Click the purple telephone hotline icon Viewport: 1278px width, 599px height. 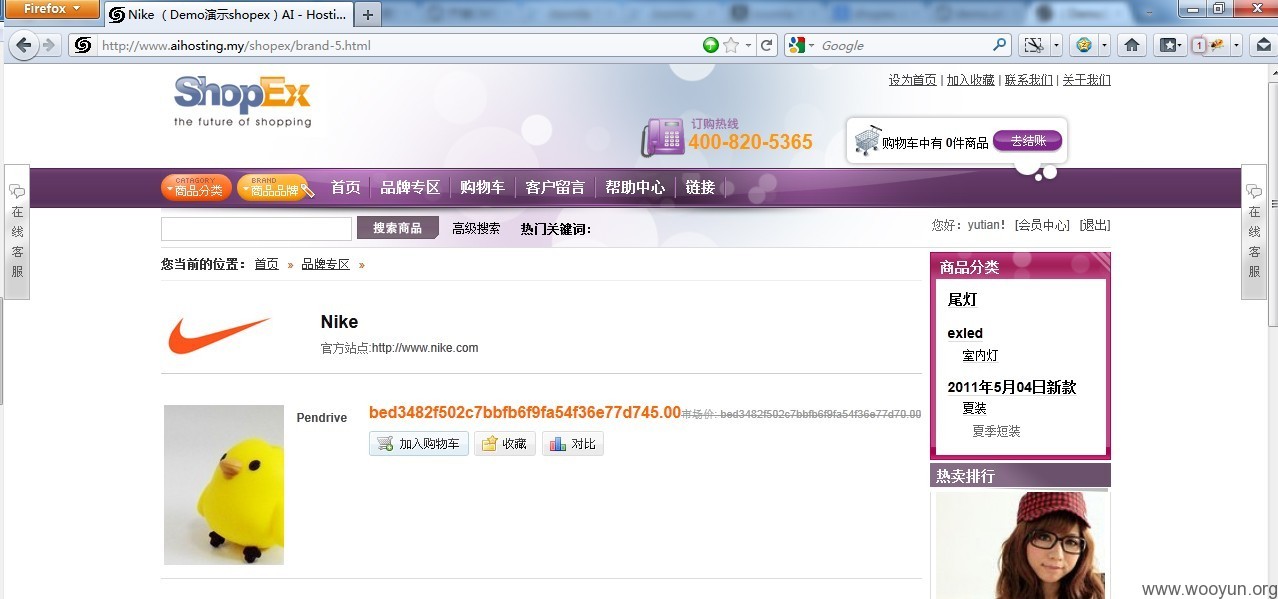(x=662, y=137)
